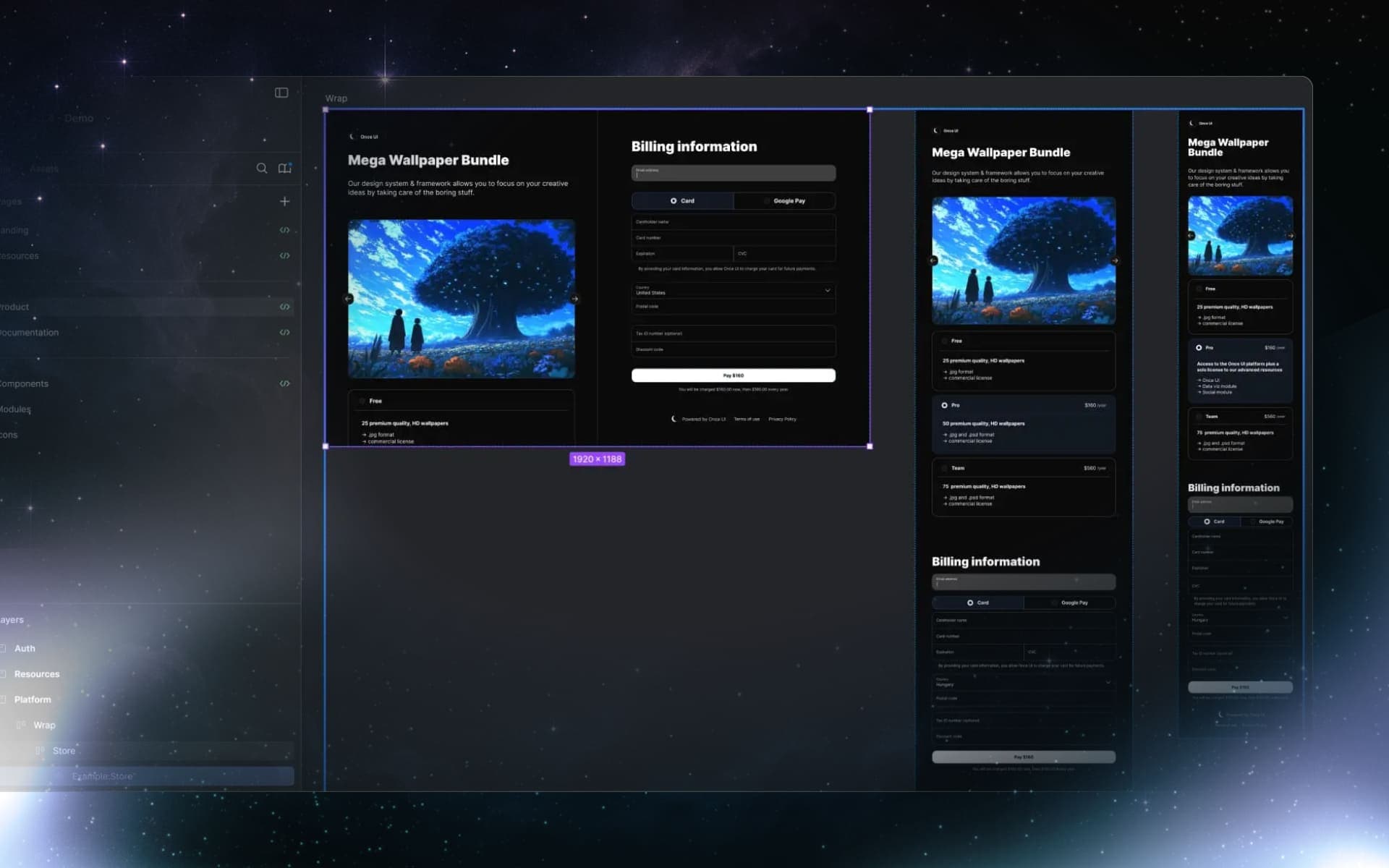Show previous image in middle frame carousel
Image resolution: width=1389 pixels, height=868 pixels.
point(933,260)
